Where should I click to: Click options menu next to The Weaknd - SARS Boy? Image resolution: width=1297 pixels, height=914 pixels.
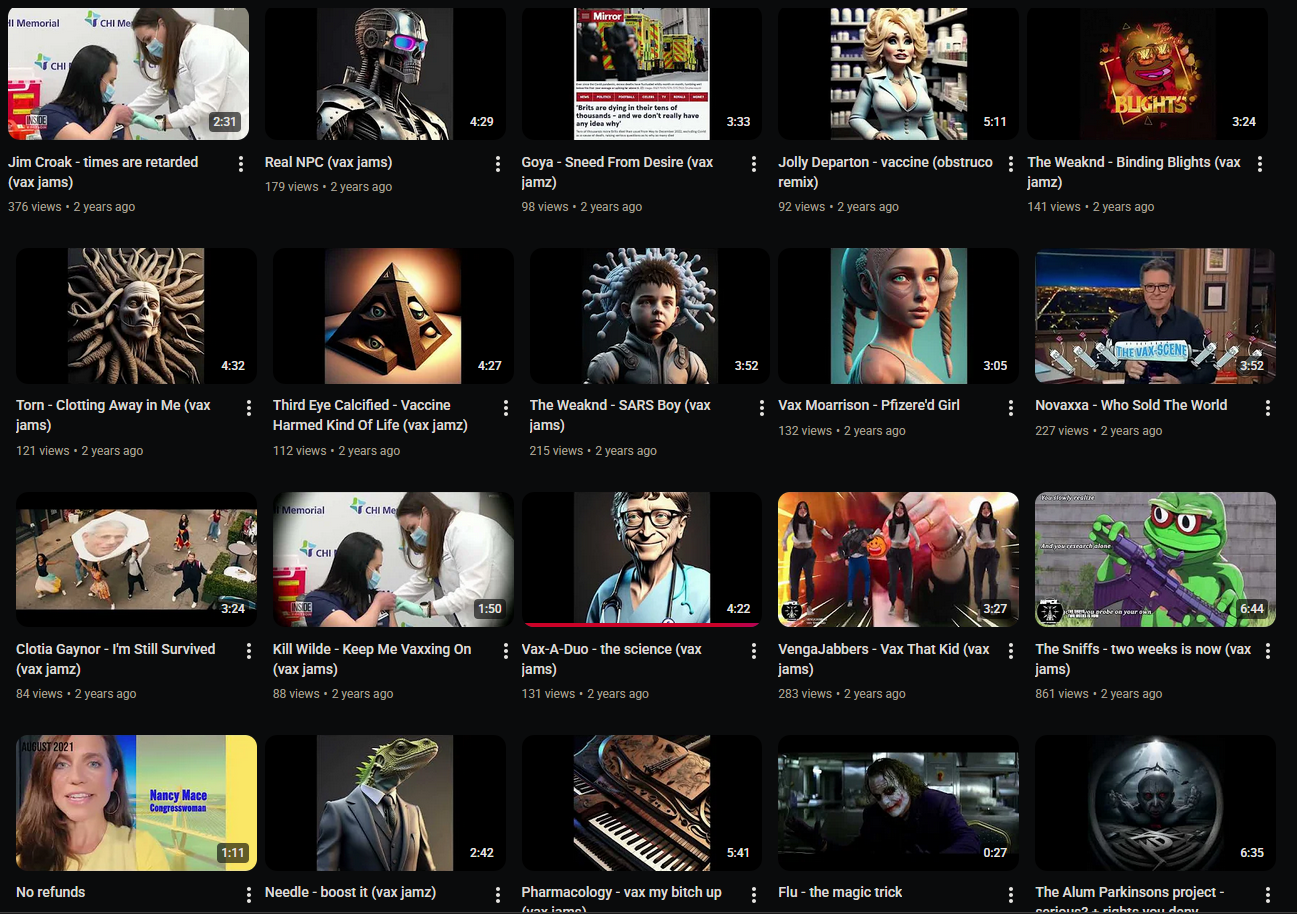coord(763,408)
